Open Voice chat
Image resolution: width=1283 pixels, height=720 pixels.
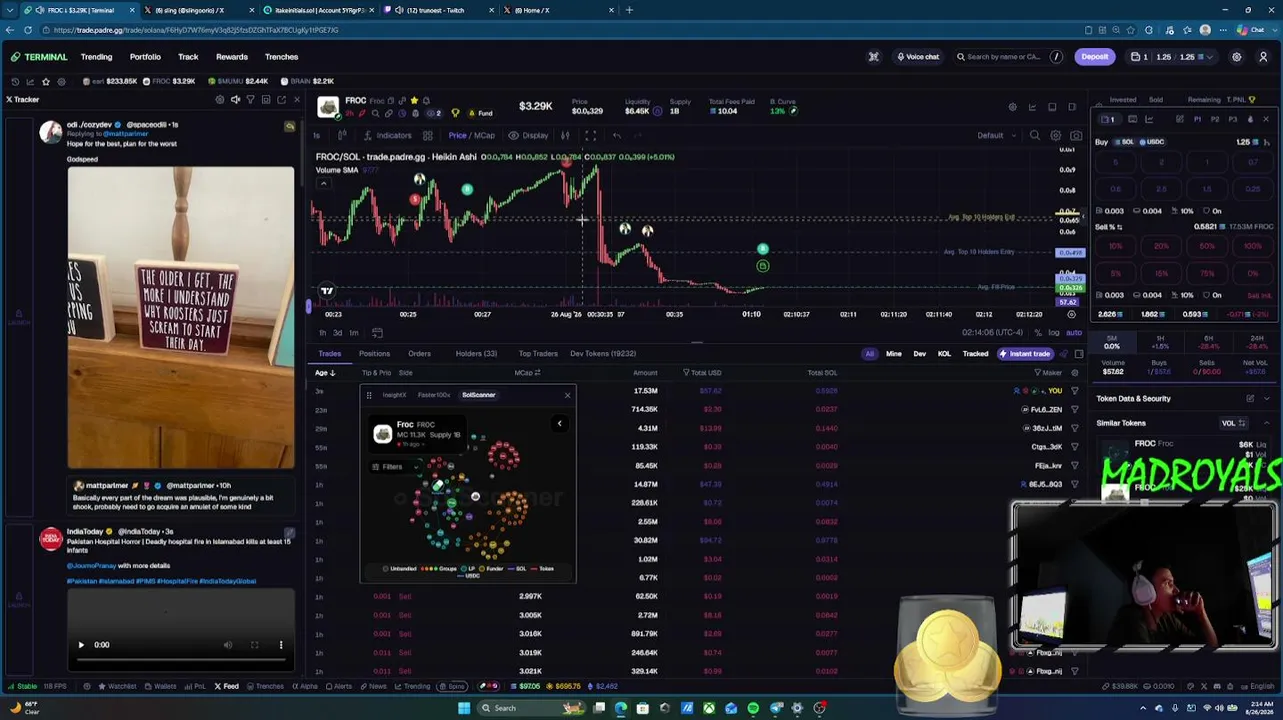point(918,57)
